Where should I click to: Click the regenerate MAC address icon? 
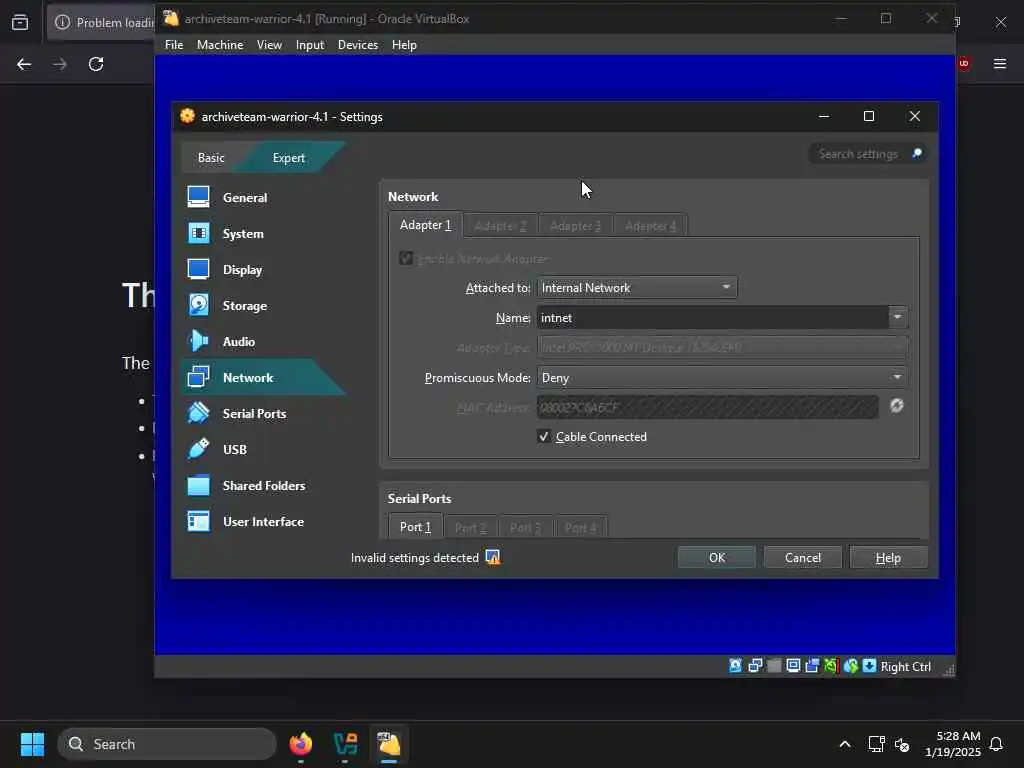tap(897, 406)
